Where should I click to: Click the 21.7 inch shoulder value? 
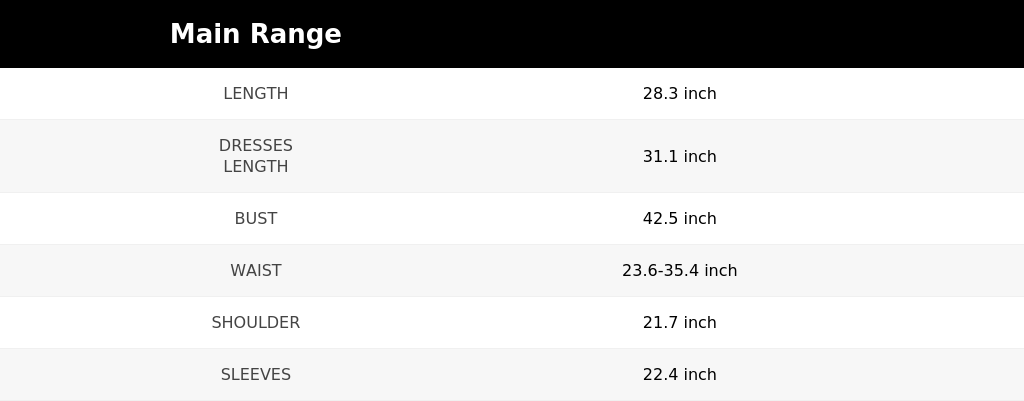[x=679, y=323]
